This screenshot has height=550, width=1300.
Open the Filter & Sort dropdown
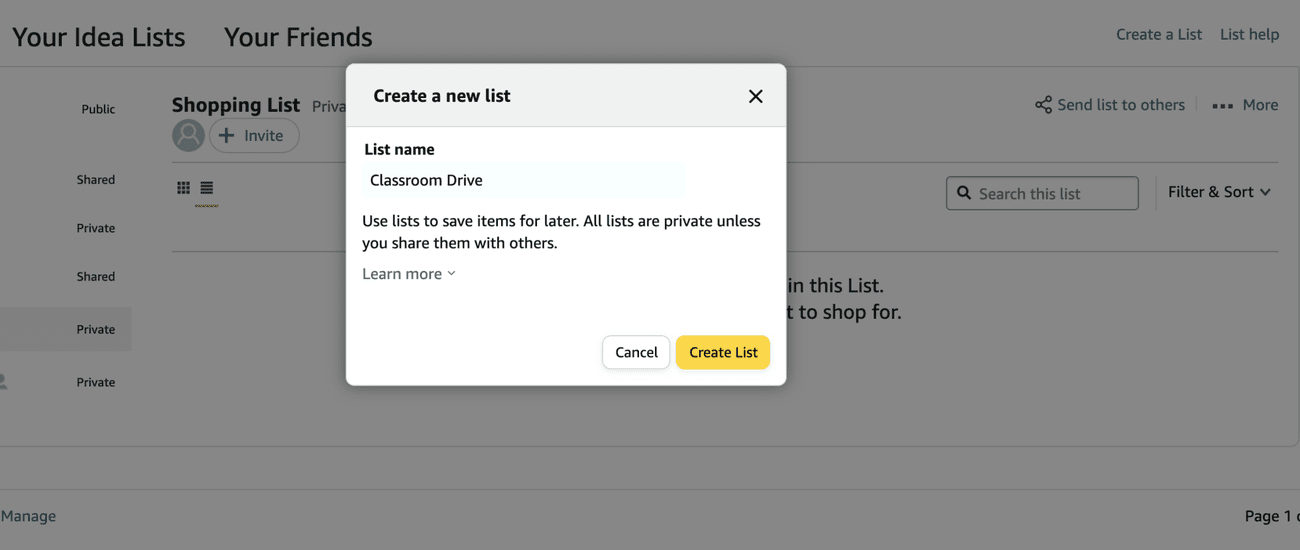coord(1219,192)
